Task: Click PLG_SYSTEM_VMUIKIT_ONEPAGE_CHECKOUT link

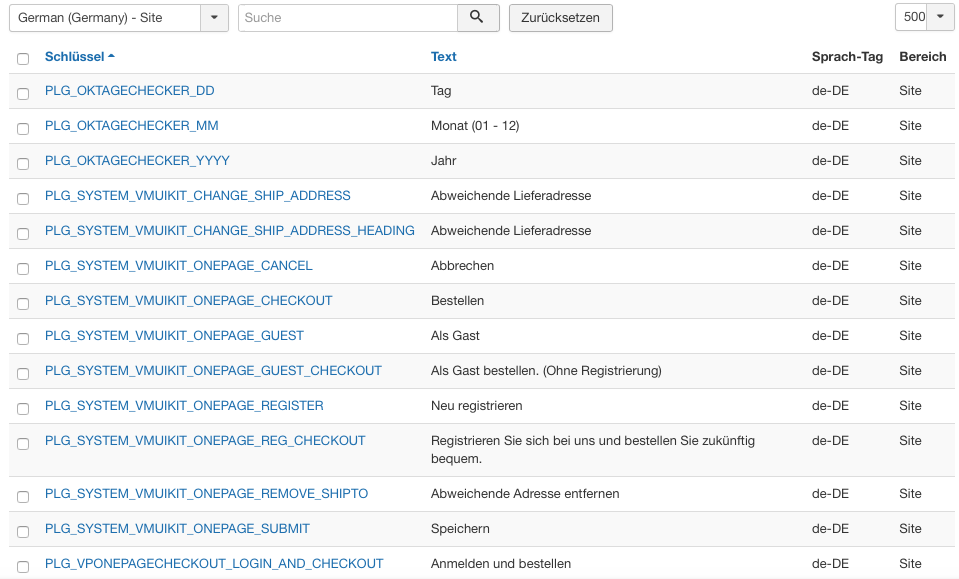Action: pyautogui.click(x=188, y=301)
